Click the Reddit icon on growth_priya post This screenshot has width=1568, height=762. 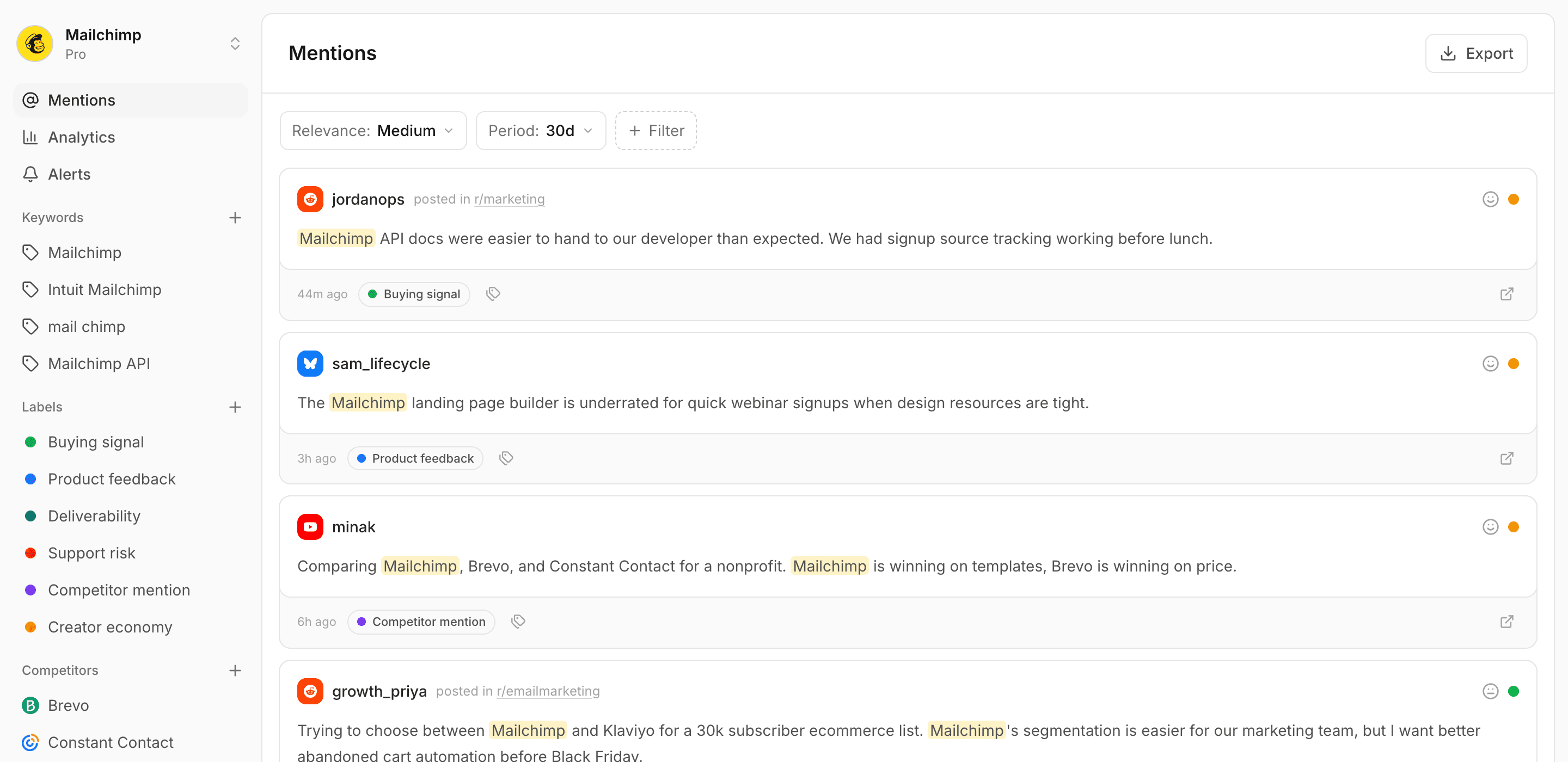coord(310,691)
